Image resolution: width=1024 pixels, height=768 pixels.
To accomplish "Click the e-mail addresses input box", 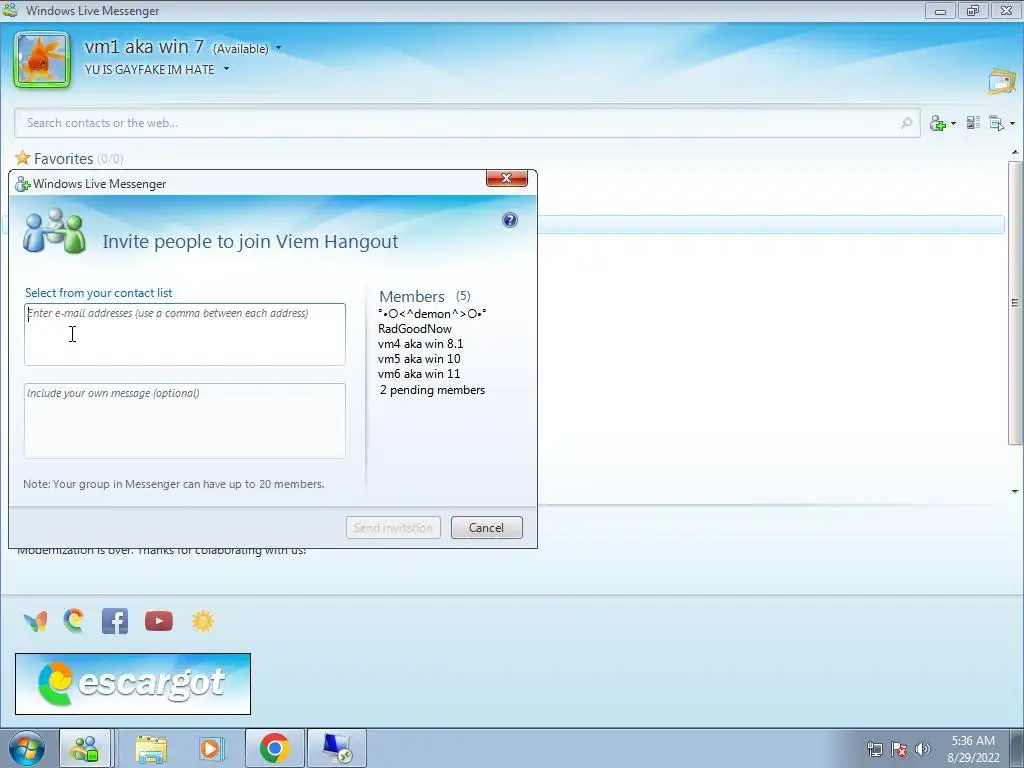I will point(185,334).
